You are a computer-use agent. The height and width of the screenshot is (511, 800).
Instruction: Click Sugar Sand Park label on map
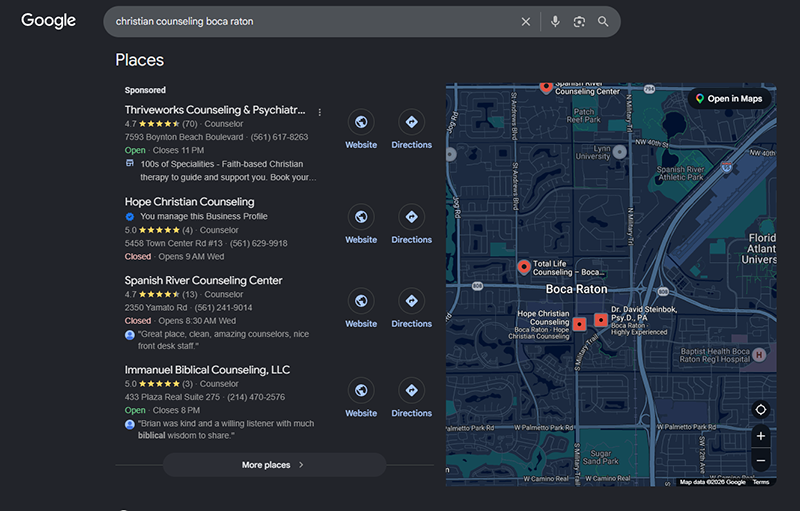pos(601,457)
